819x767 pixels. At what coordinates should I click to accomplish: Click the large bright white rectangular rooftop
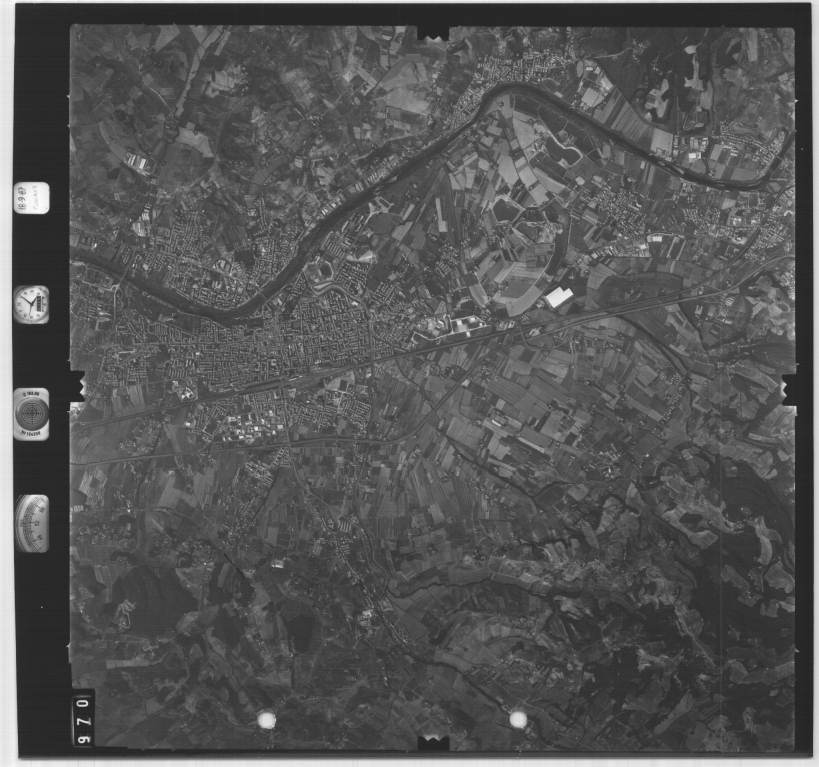558,297
